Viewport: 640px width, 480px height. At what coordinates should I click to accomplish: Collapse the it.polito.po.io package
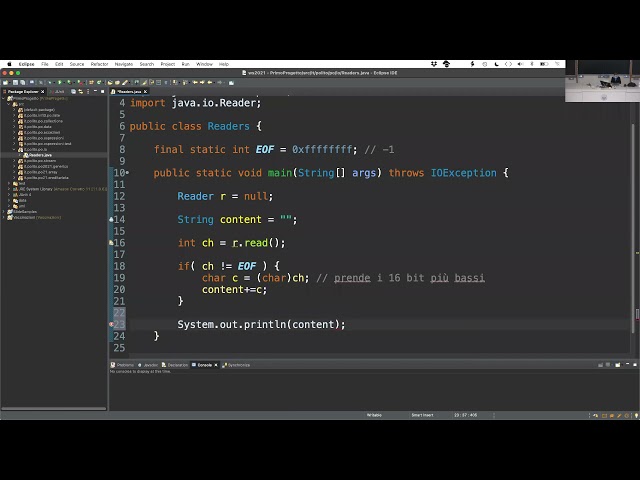14,149
